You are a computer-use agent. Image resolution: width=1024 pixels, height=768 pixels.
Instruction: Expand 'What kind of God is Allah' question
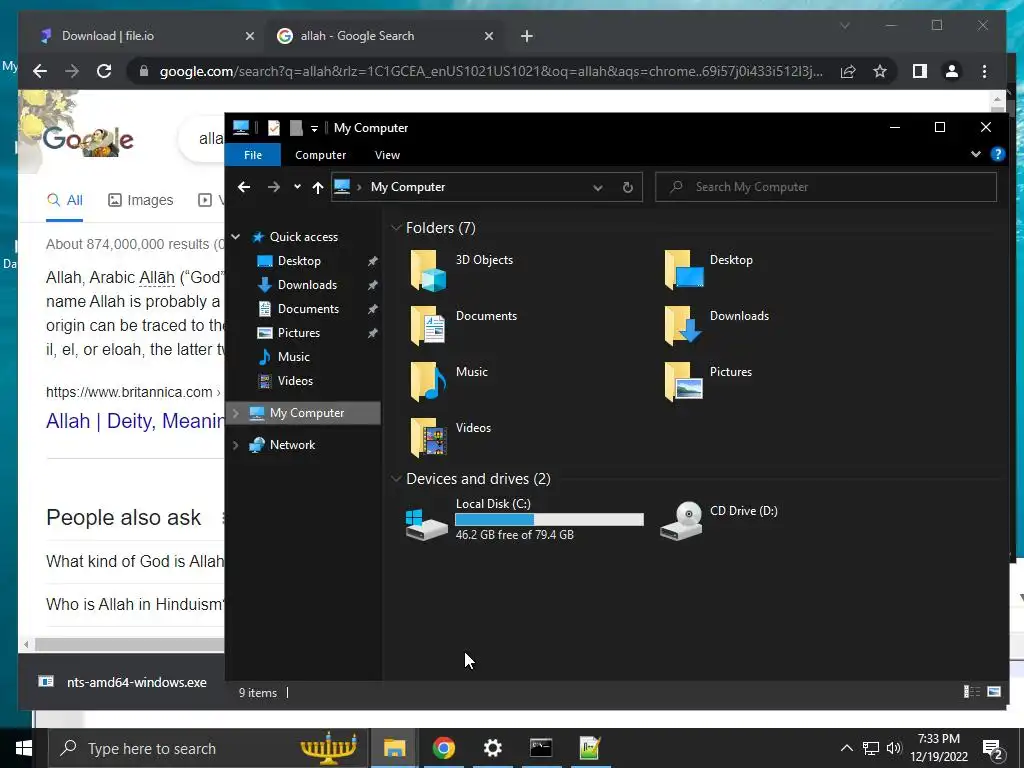pyautogui.click(x=135, y=561)
